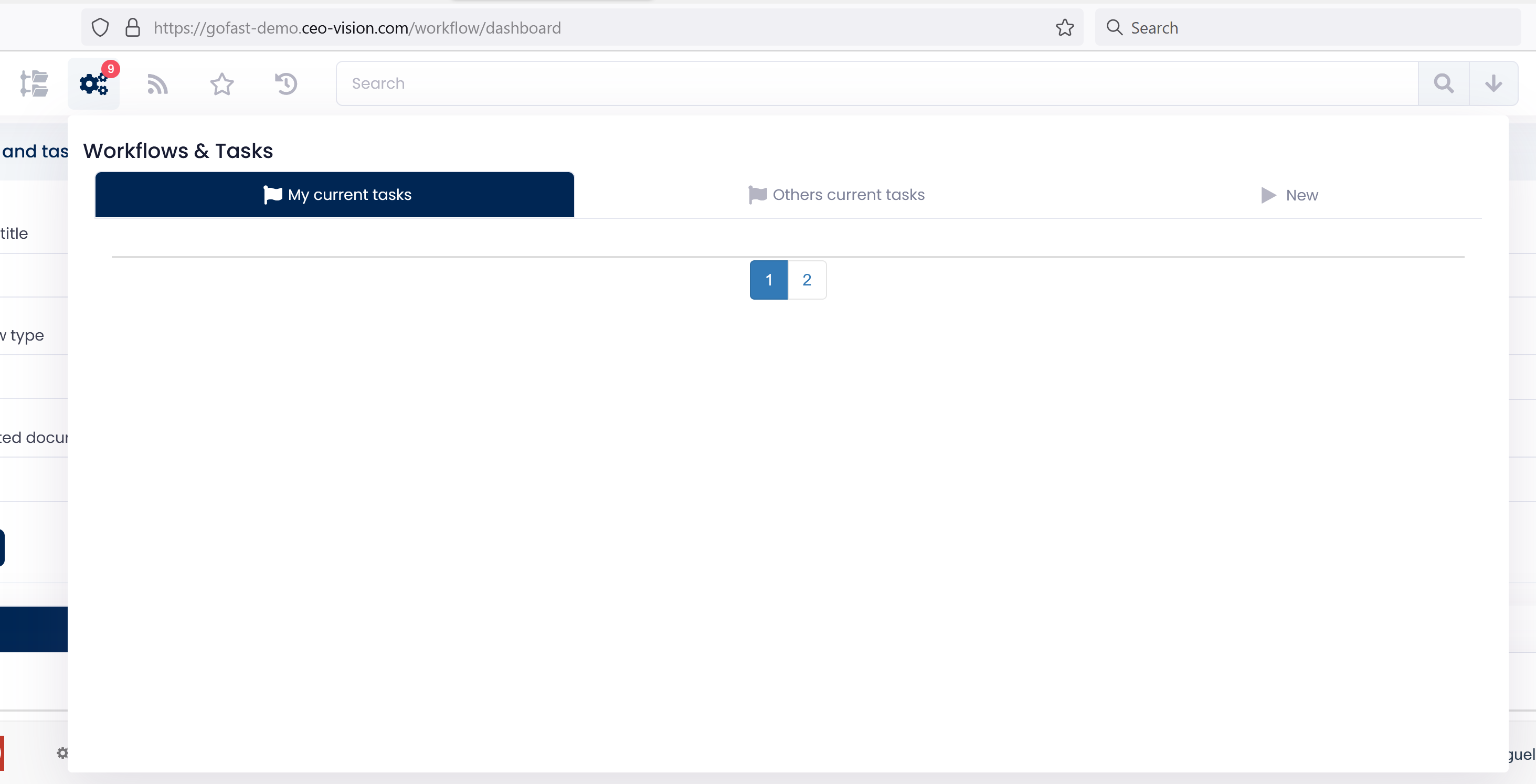Select page 1 in pagination

coord(769,280)
